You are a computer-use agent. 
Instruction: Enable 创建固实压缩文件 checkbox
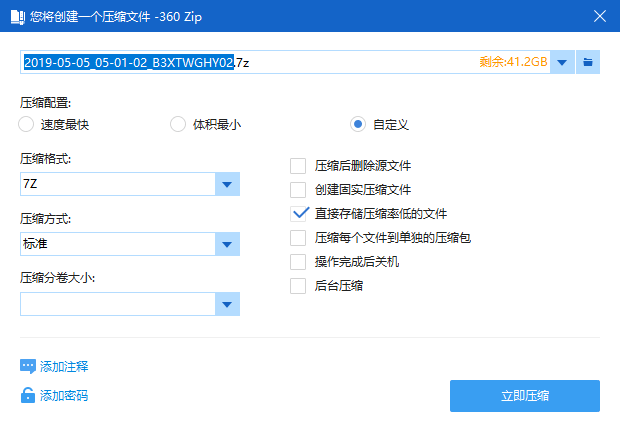click(298, 190)
